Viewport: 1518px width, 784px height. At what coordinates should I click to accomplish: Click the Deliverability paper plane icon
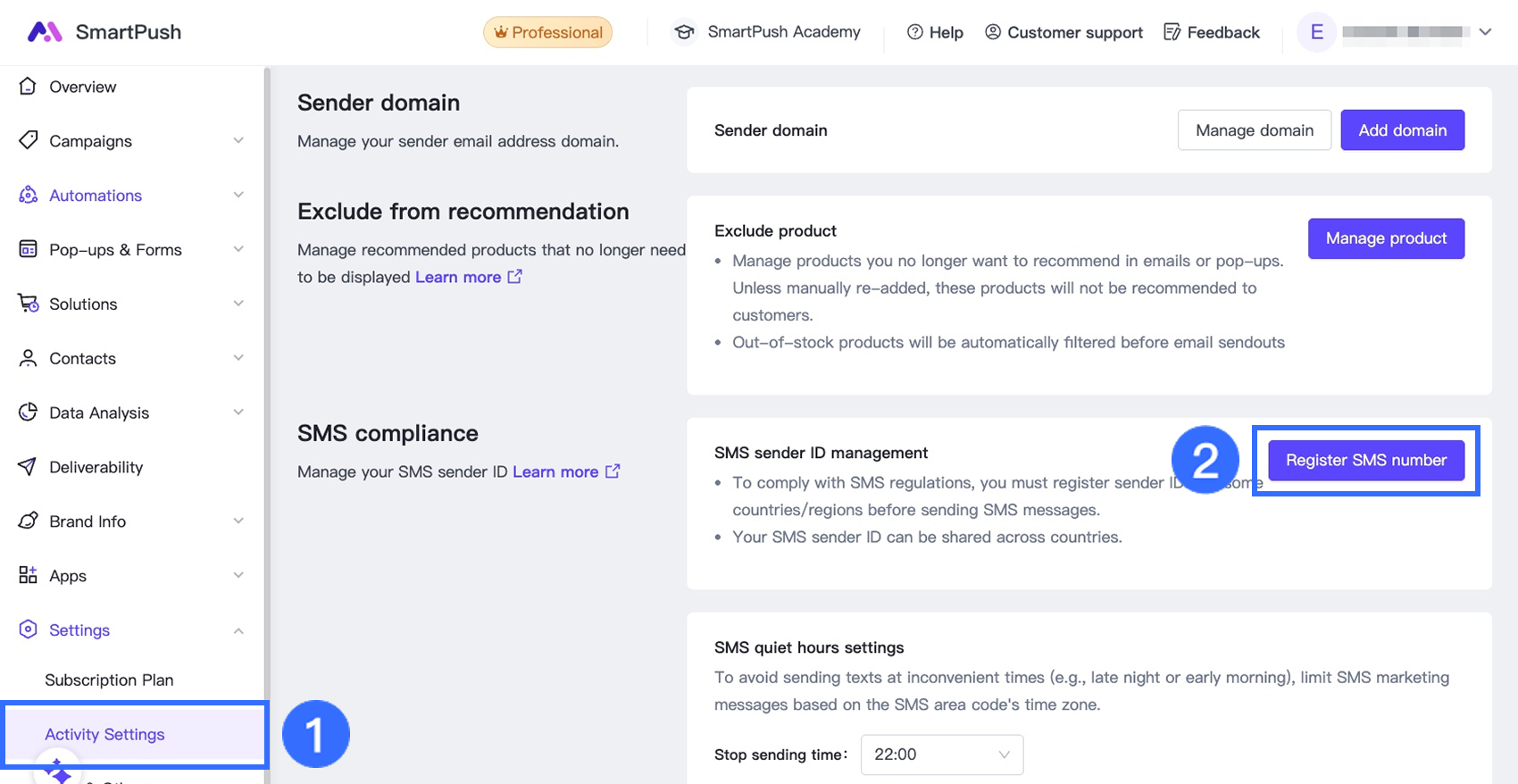click(x=28, y=467)
